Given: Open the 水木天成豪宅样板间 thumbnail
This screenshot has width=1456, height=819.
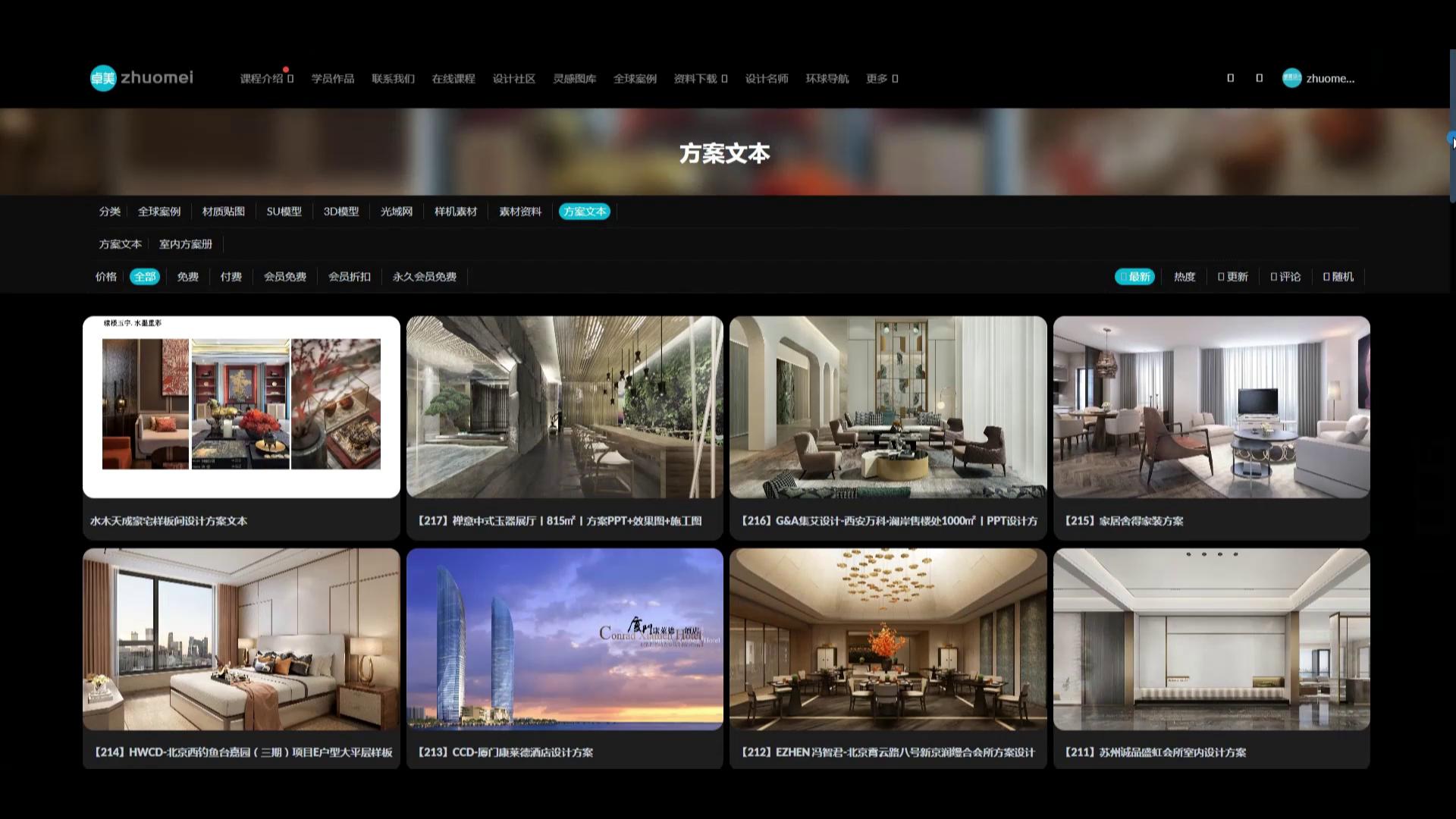Looking at the screenshot, I should pyautogui.click(x=241, y=406).
